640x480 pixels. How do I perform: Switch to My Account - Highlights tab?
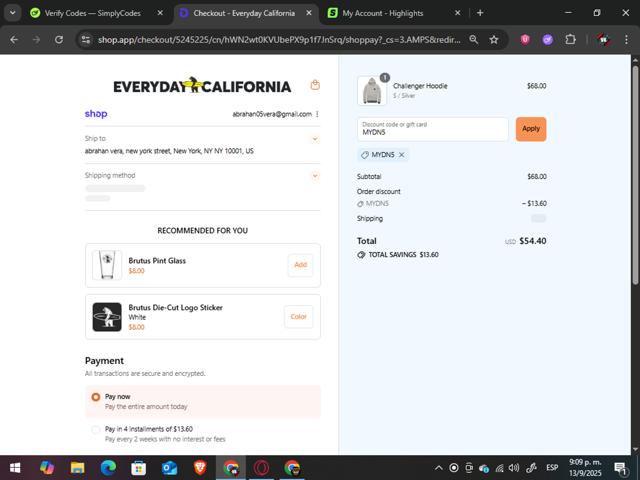[382, 13]
